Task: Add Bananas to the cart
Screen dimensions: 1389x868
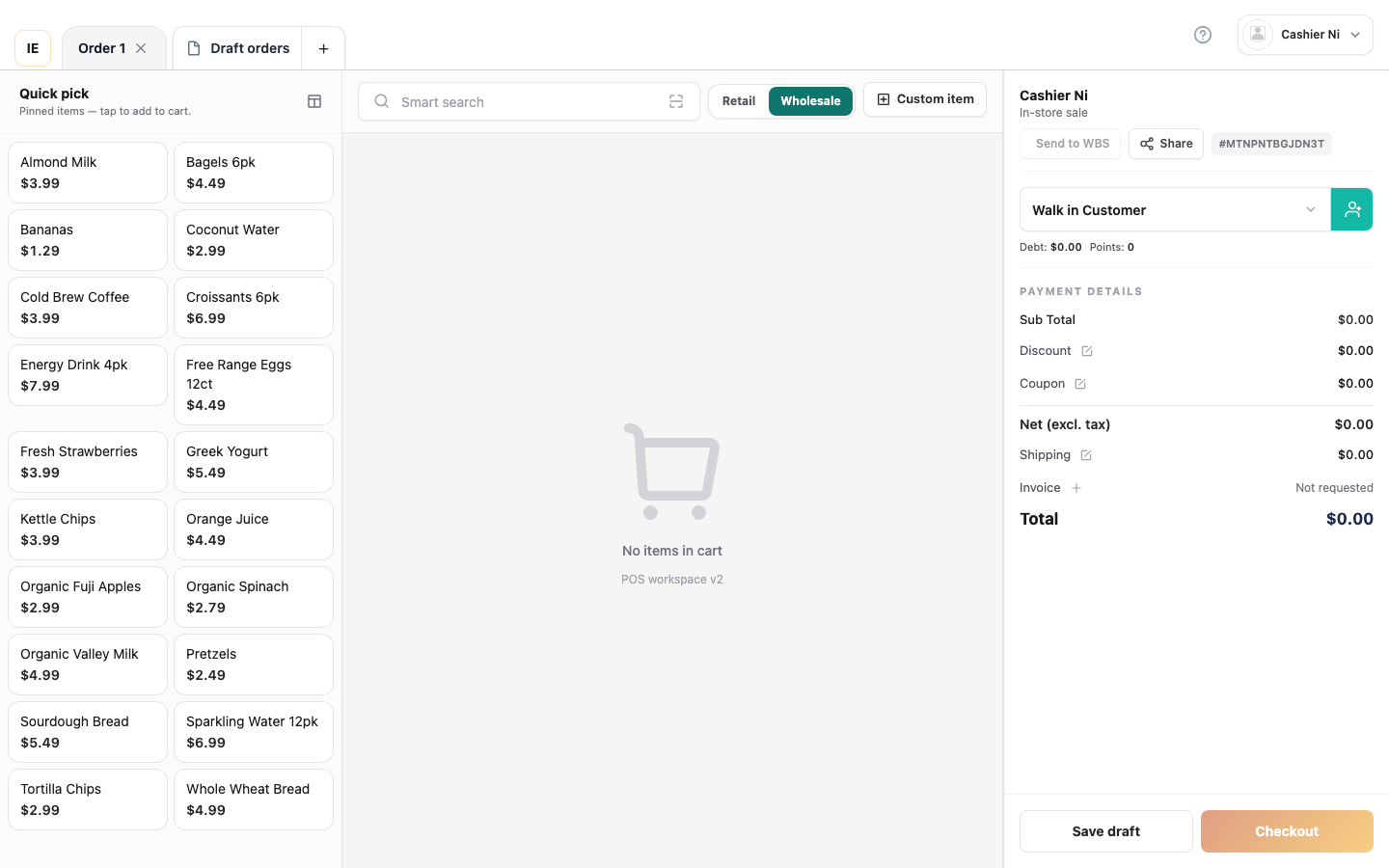Action: 88,240
